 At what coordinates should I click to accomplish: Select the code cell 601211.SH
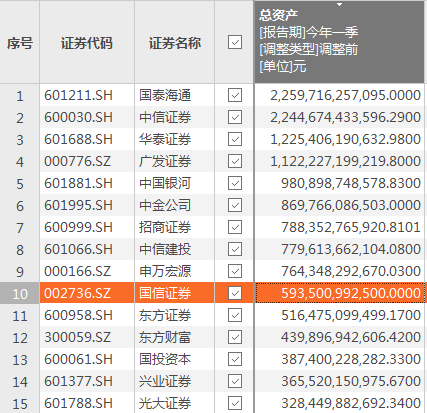click(87, 95)
